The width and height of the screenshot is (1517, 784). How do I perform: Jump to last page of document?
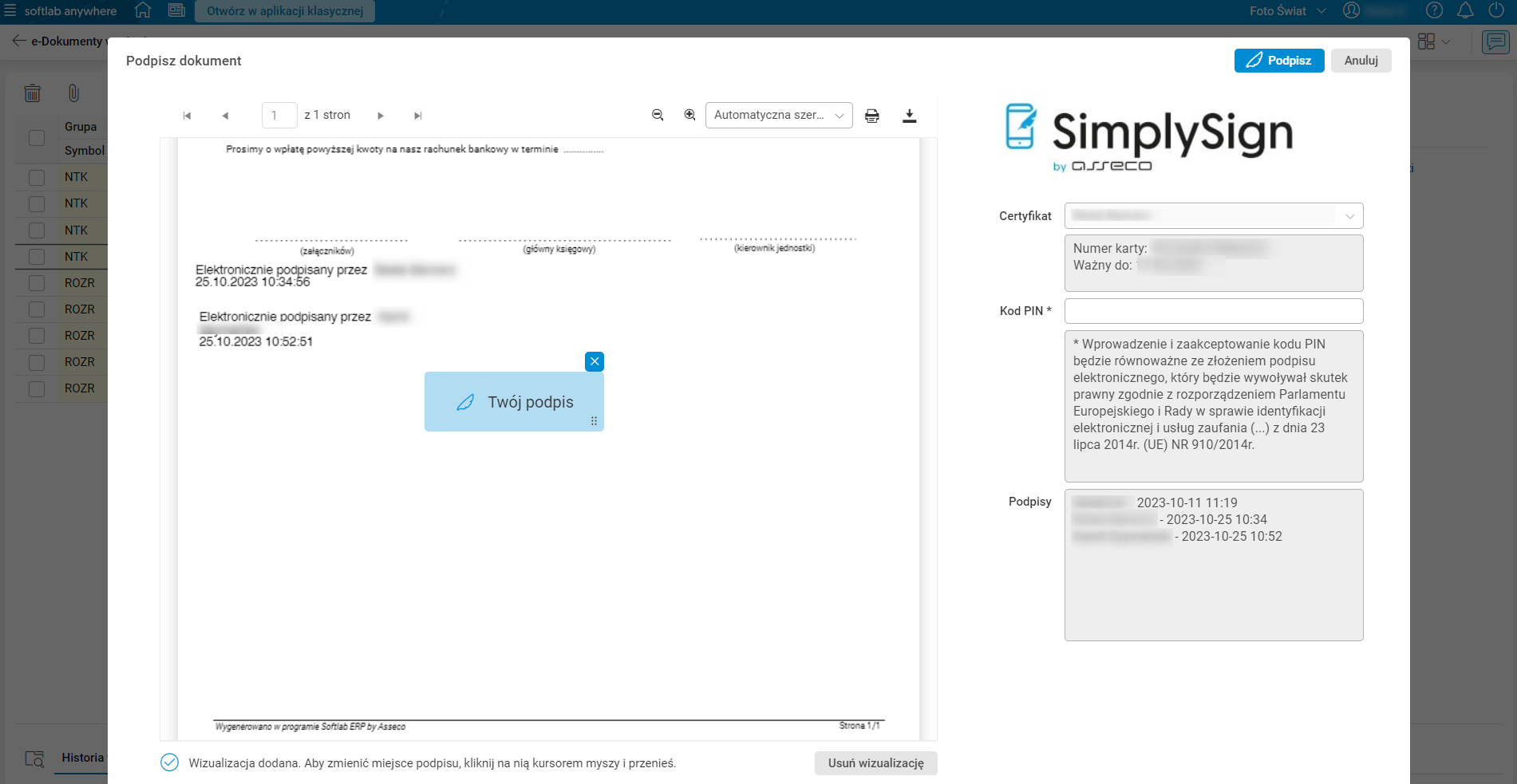[x=417, y=116]
